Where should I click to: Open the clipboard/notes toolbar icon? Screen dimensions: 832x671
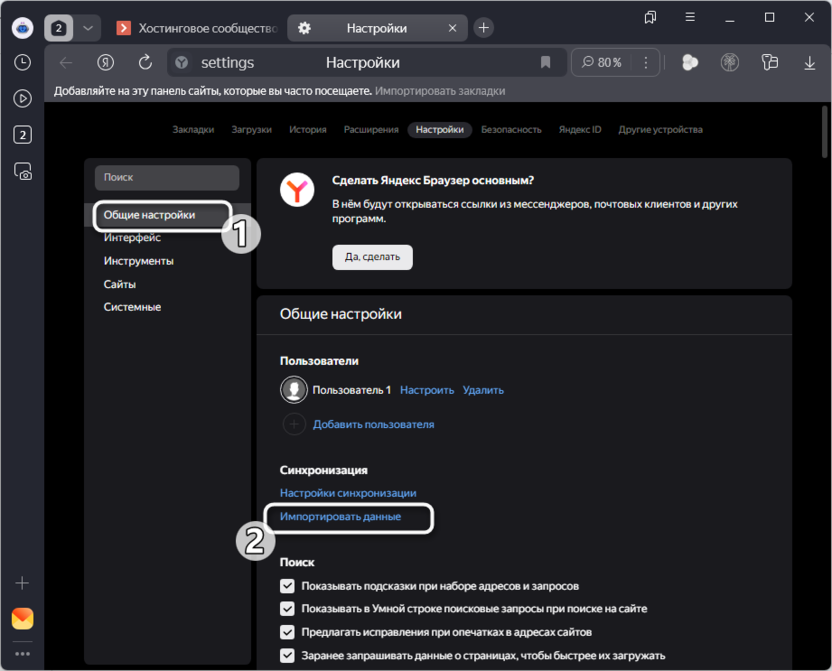coord(769,63)
